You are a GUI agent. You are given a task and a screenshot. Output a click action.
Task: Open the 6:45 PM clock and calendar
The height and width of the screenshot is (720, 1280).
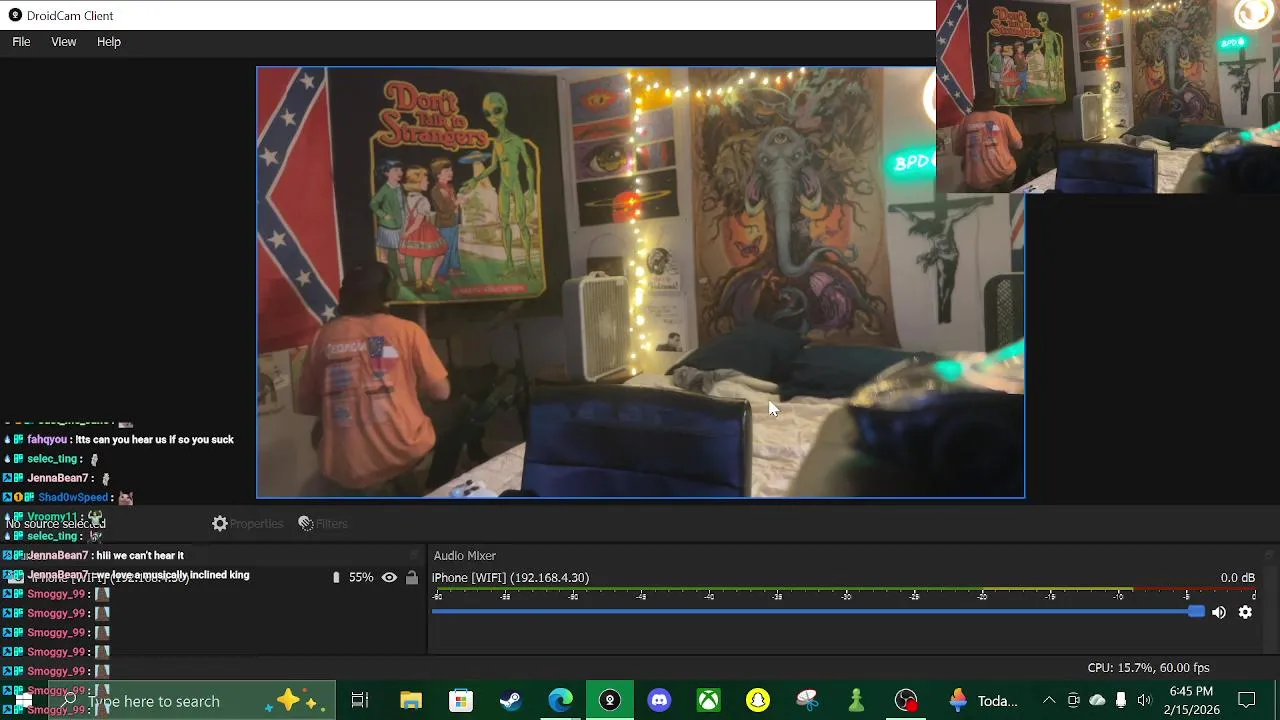click(1190, 701)
